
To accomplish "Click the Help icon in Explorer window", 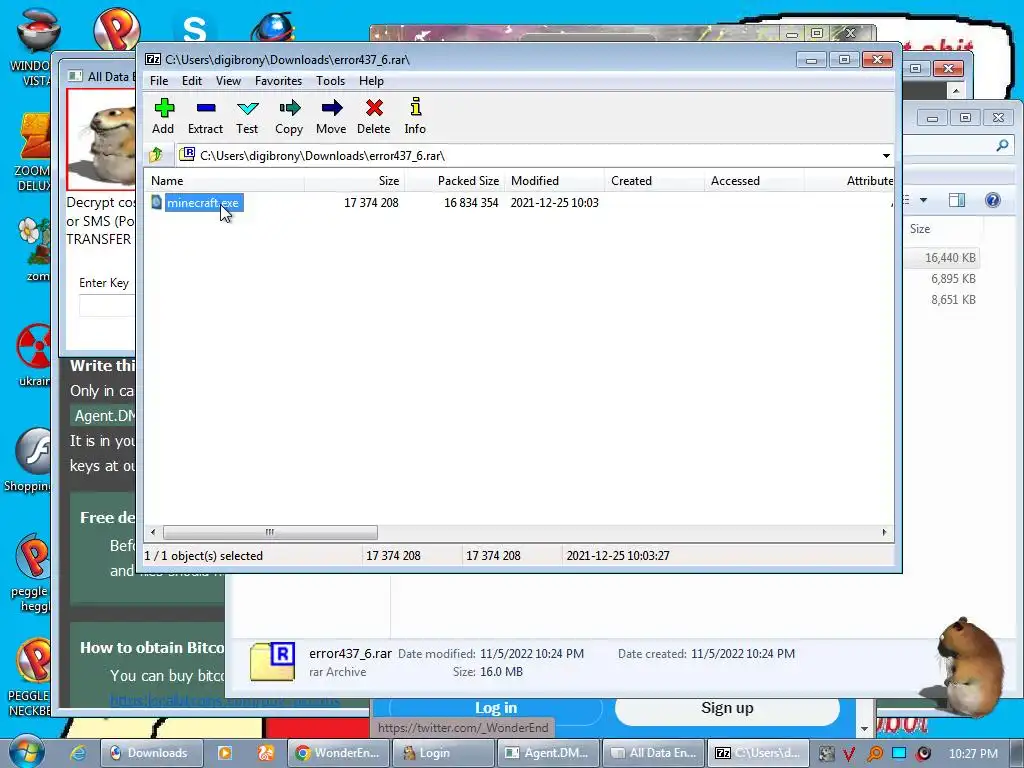I will [992, 200].
